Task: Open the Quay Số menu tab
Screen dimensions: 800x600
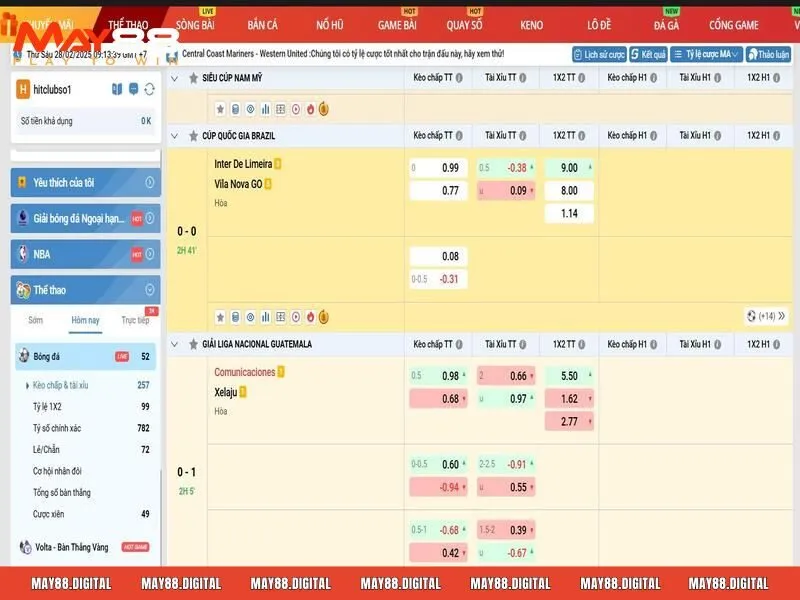Action: (x=464, y=24)
